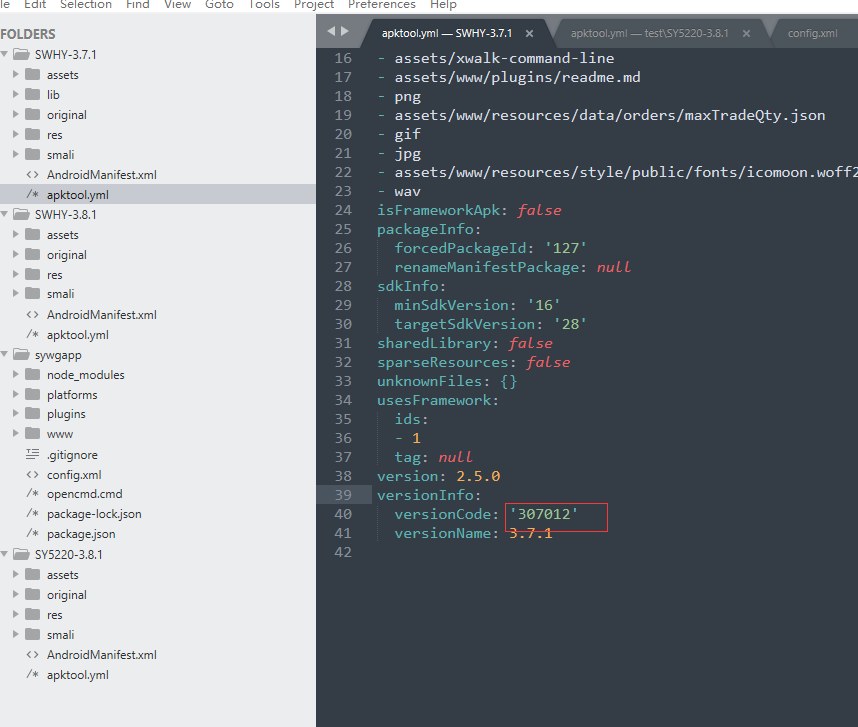Image resolution: width=858 pixels, height=727 pixels.
Task: Go to previous tab with left arrow
Action: (331, 31)
